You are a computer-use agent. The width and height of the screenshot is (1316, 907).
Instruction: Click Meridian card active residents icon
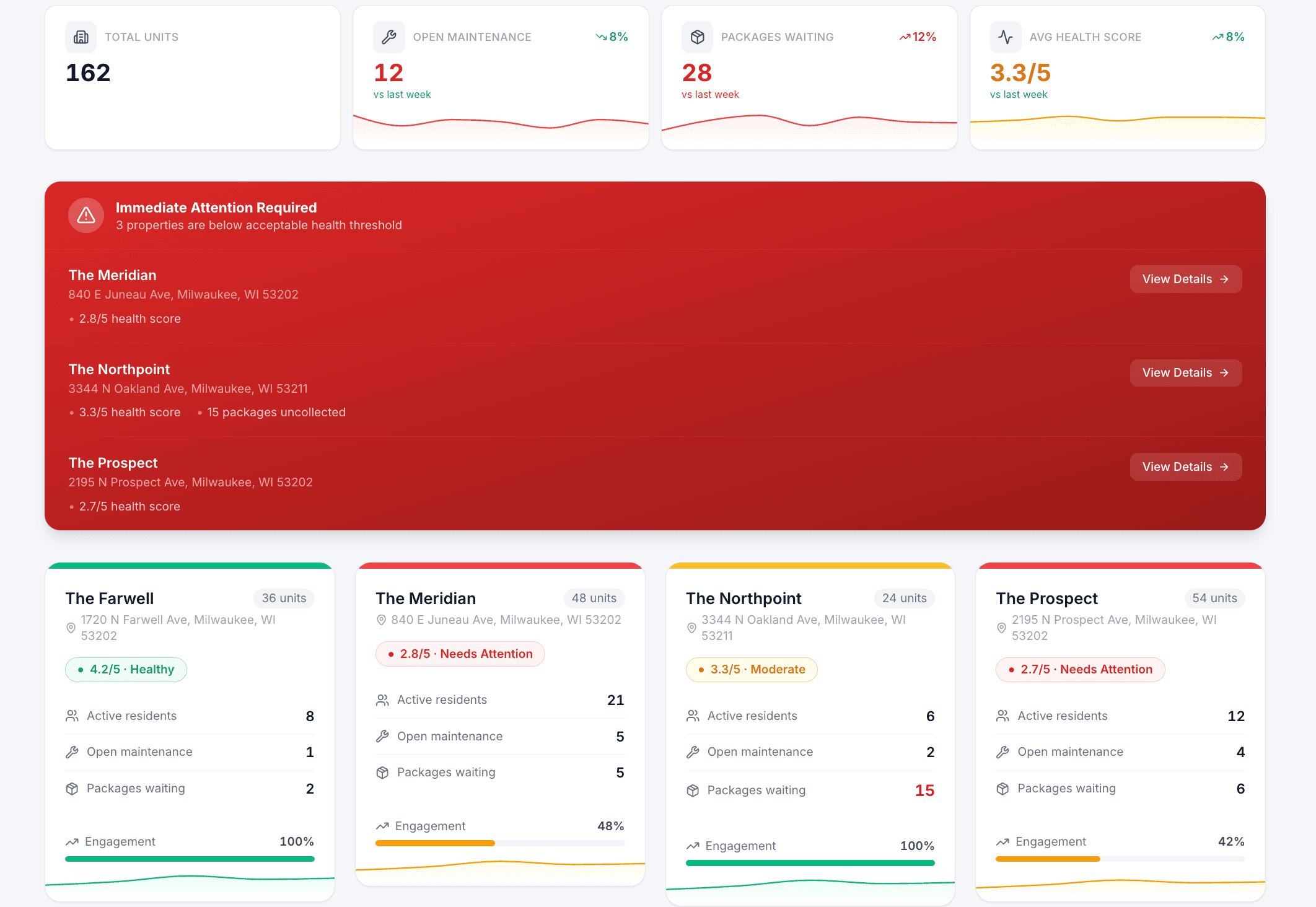click(383, 700)
